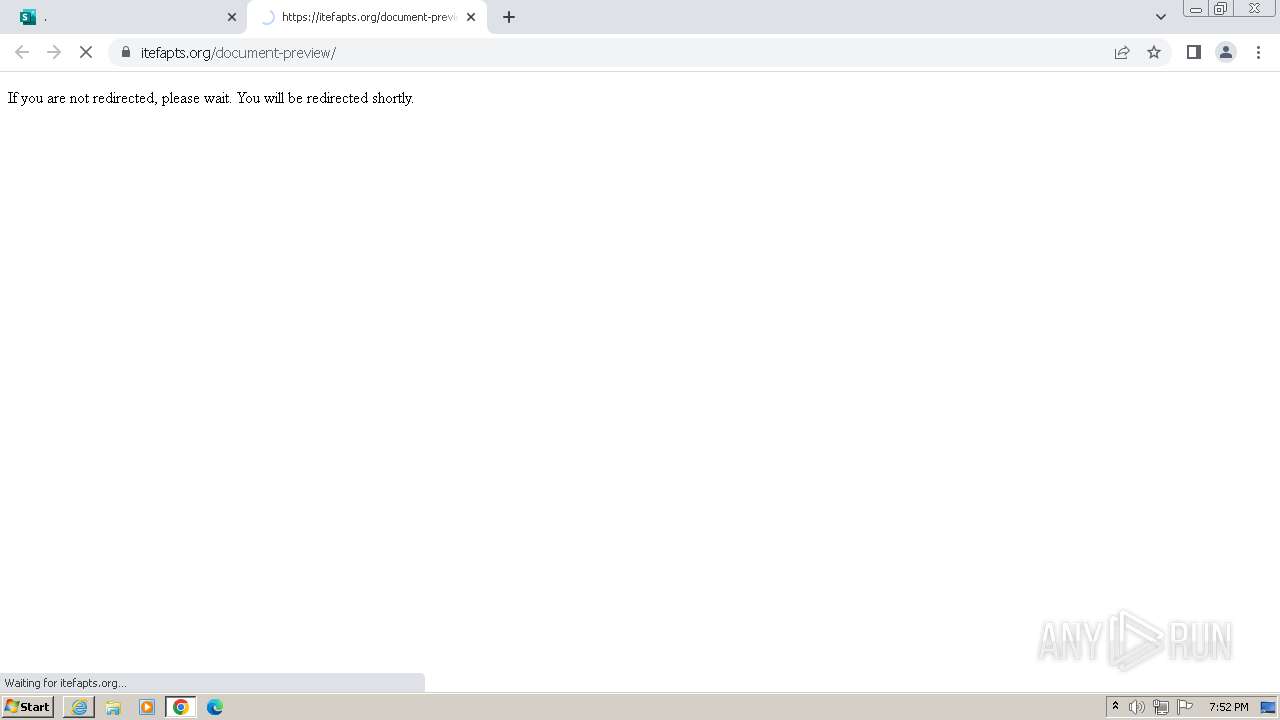Restore down the Chrome window

pyautogui.click(x=1221, y=9)
